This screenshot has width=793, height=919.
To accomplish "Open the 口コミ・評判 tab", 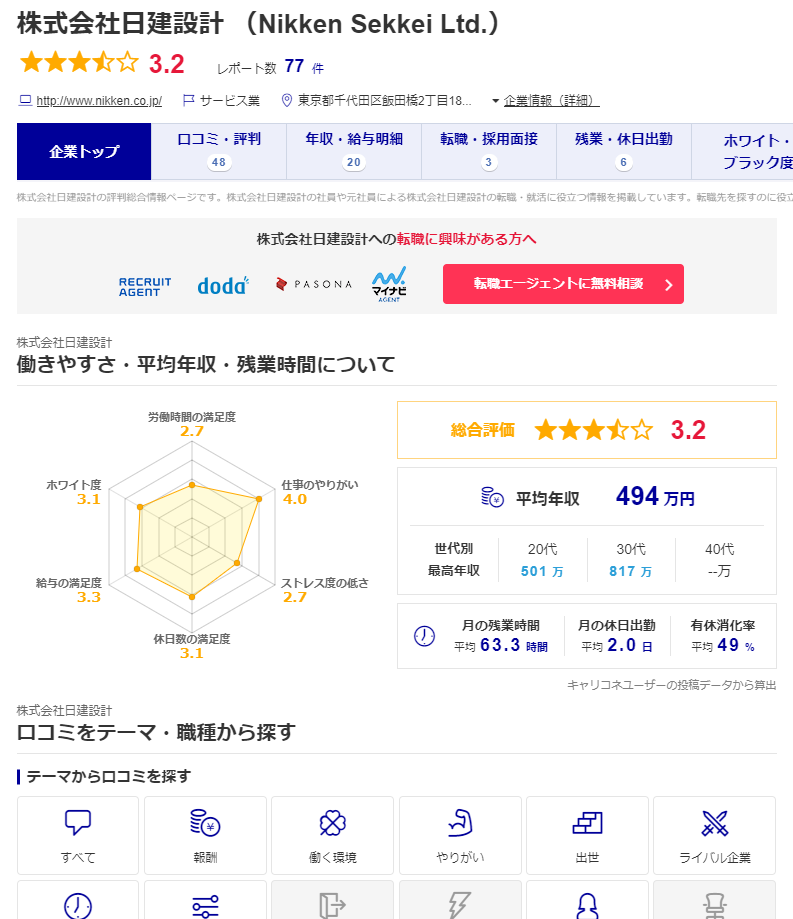I will [x=219, y=151].
